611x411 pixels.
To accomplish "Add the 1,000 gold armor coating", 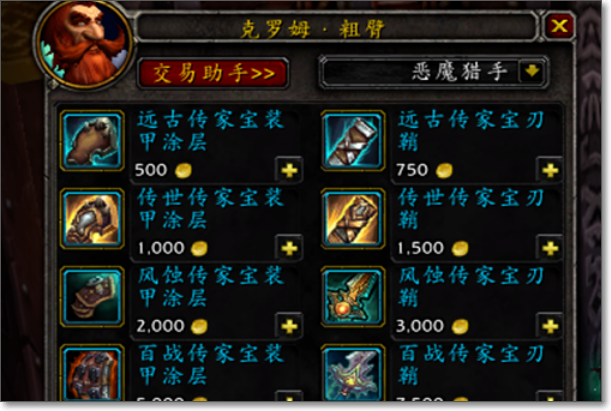I will tap(289, 248).
